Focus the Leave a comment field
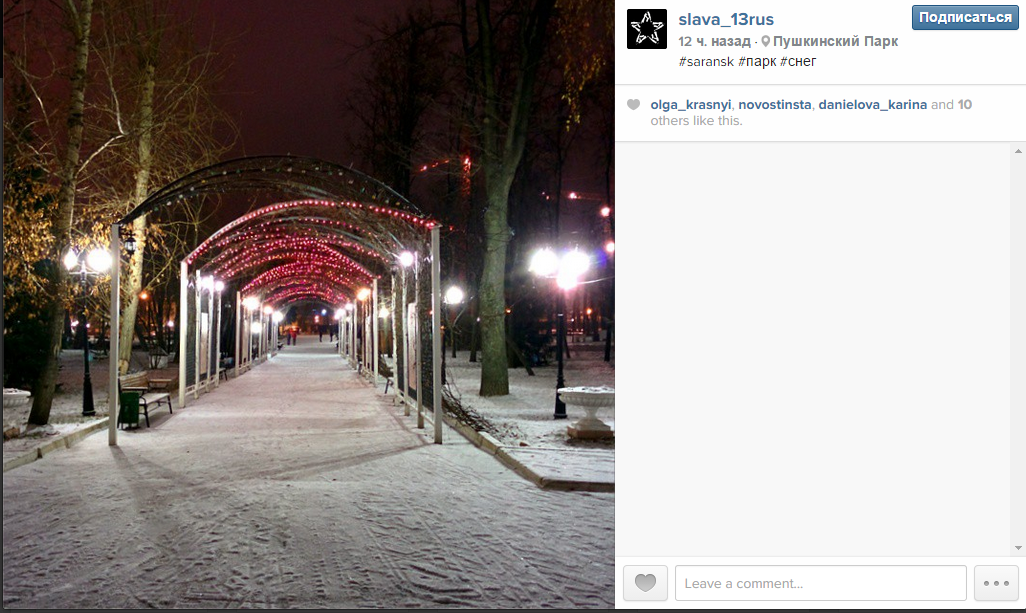Image resolution: width=1026 pixels, height=613 pixels. coord(821,583)
